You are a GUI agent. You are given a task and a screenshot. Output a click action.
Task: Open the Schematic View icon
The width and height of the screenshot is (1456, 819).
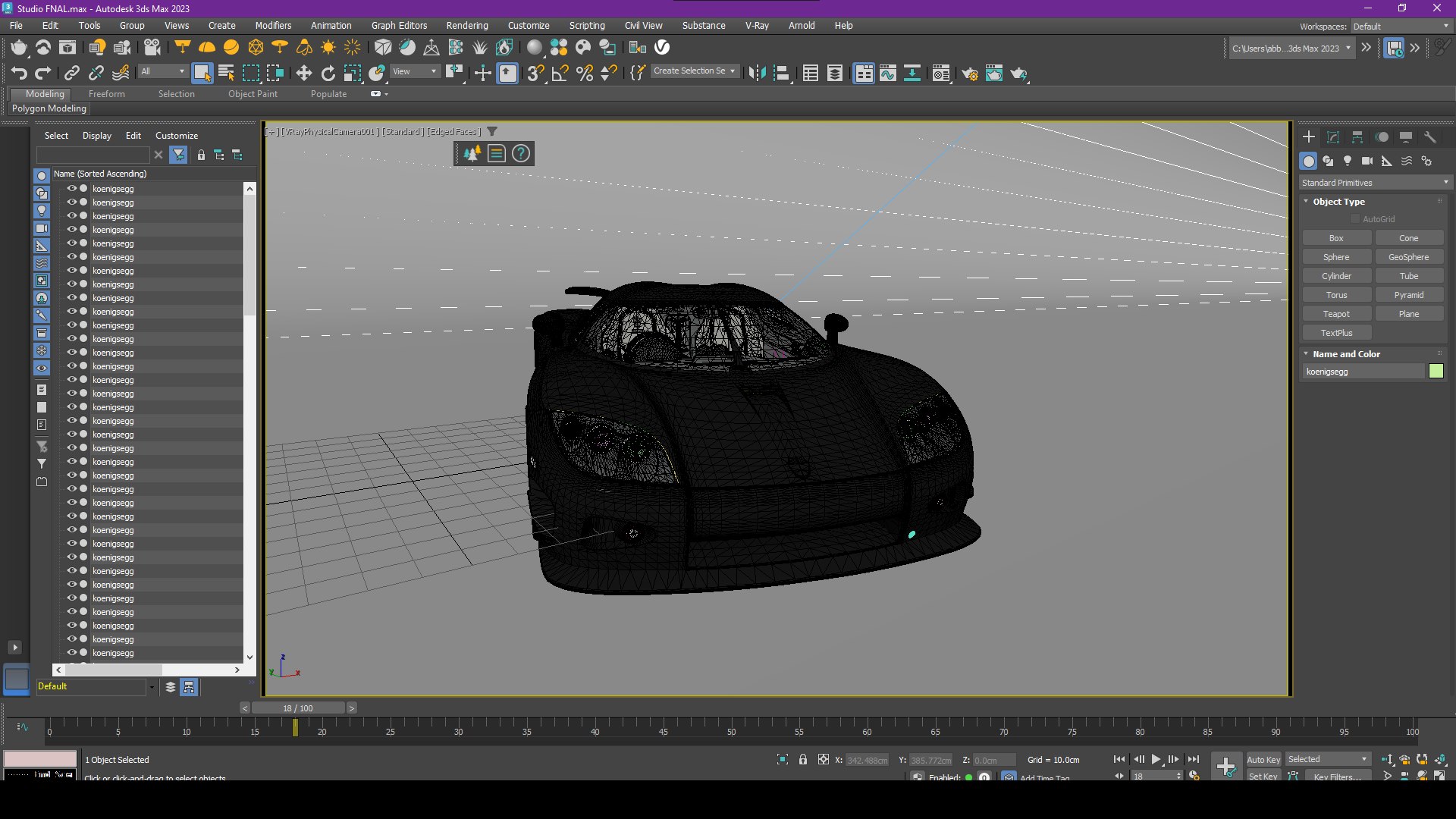[912, 74]
